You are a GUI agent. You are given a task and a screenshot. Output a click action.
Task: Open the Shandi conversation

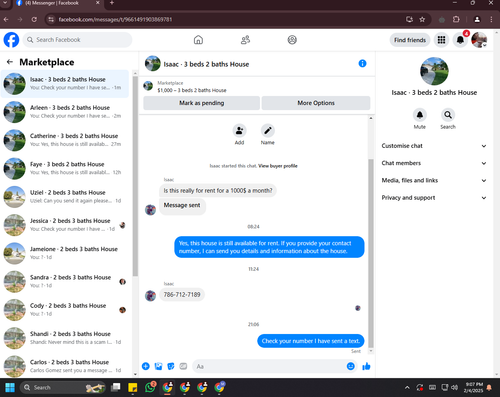[65, 338]
